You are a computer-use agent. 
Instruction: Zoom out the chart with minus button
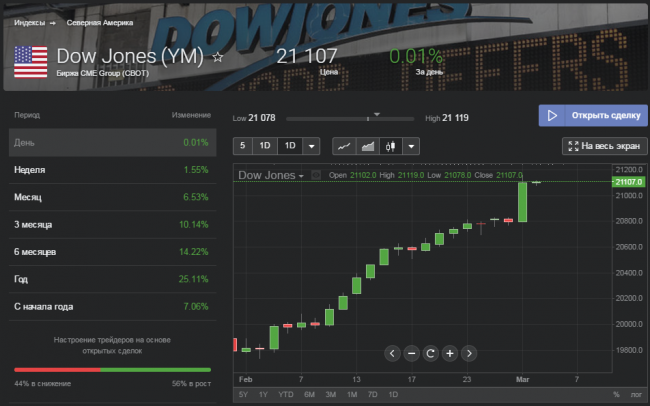coord(412,353)
